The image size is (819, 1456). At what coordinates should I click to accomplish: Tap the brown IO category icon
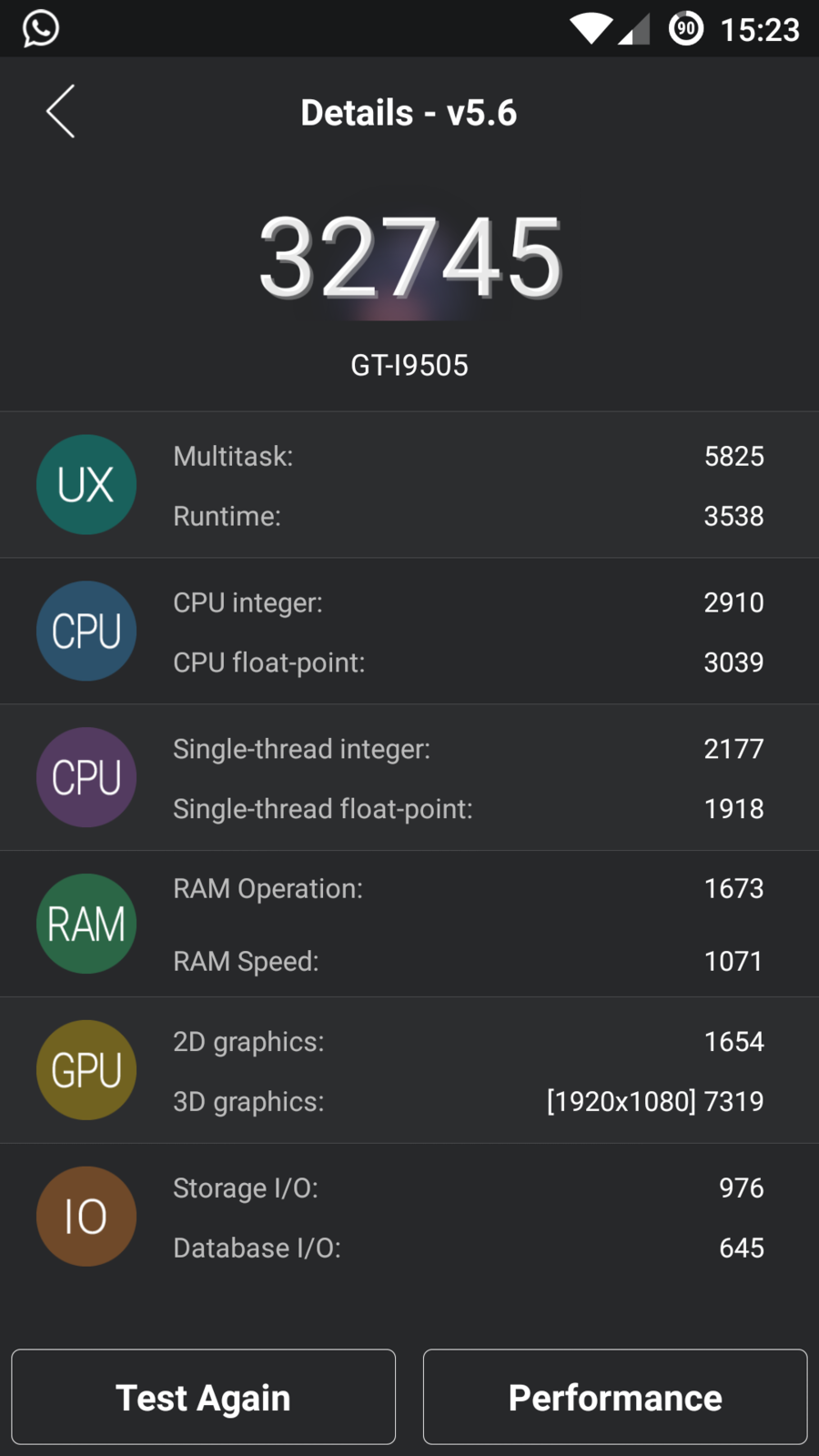[86, 1217]
